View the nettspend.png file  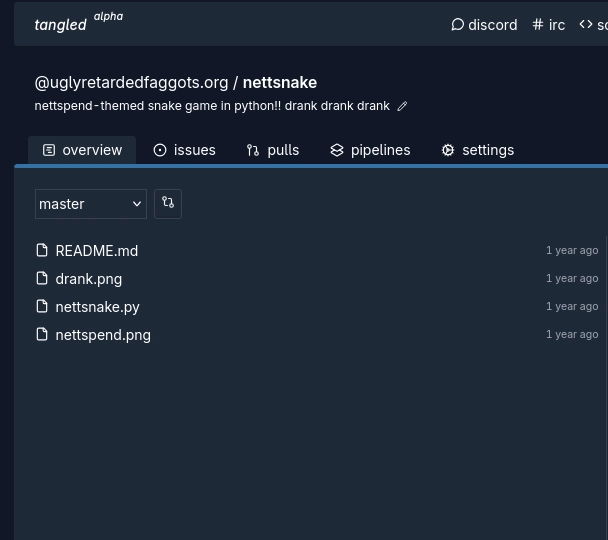pyautogui.click(x=103, y=334)
